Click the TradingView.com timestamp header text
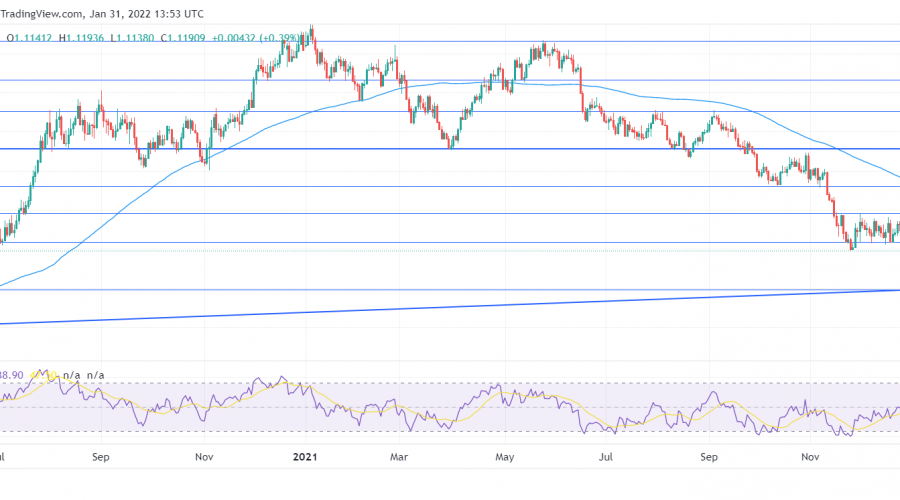The image size is (900, 500). [x=102, y=14]
